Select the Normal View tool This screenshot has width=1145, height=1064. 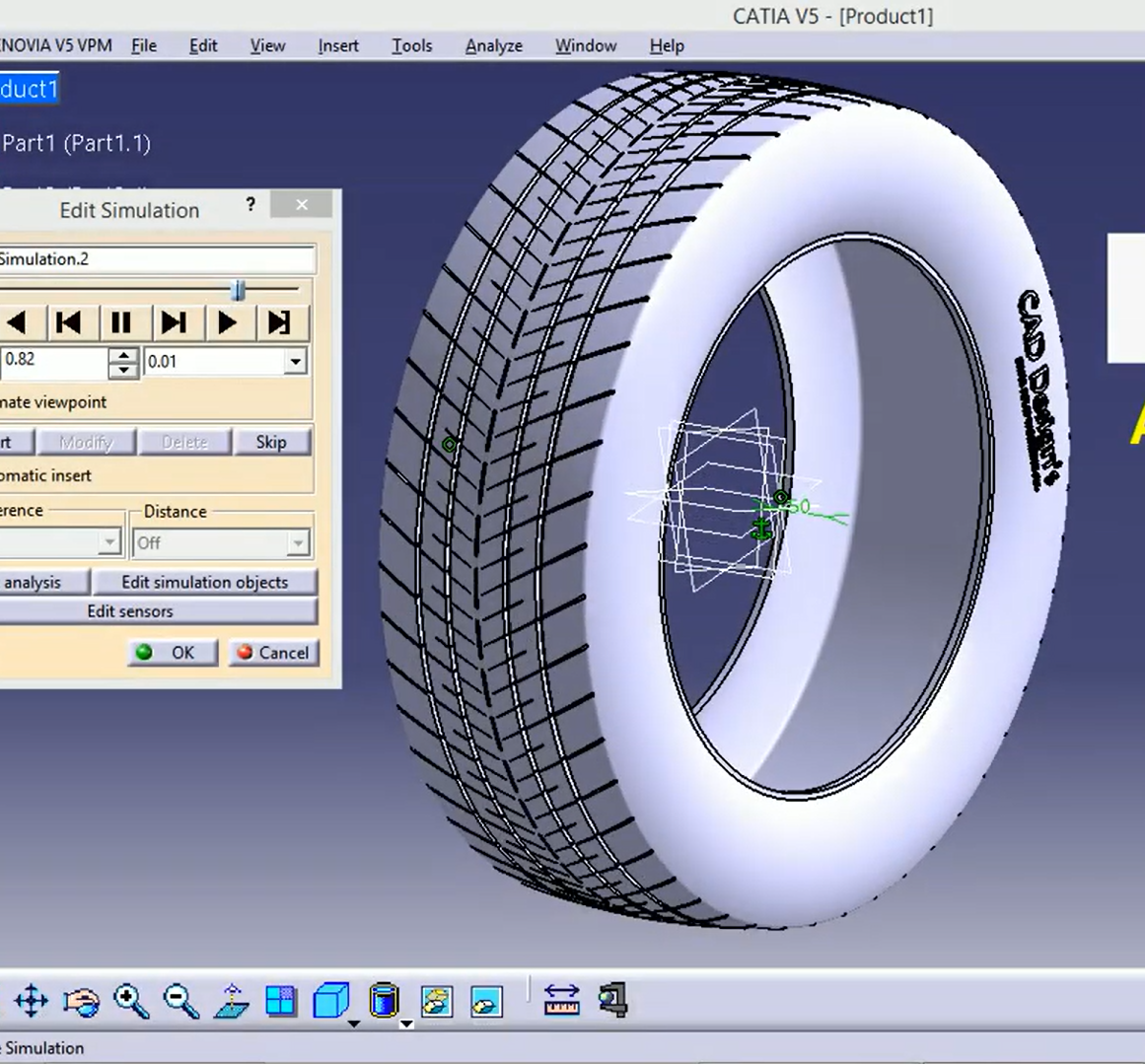[231, 1002]
